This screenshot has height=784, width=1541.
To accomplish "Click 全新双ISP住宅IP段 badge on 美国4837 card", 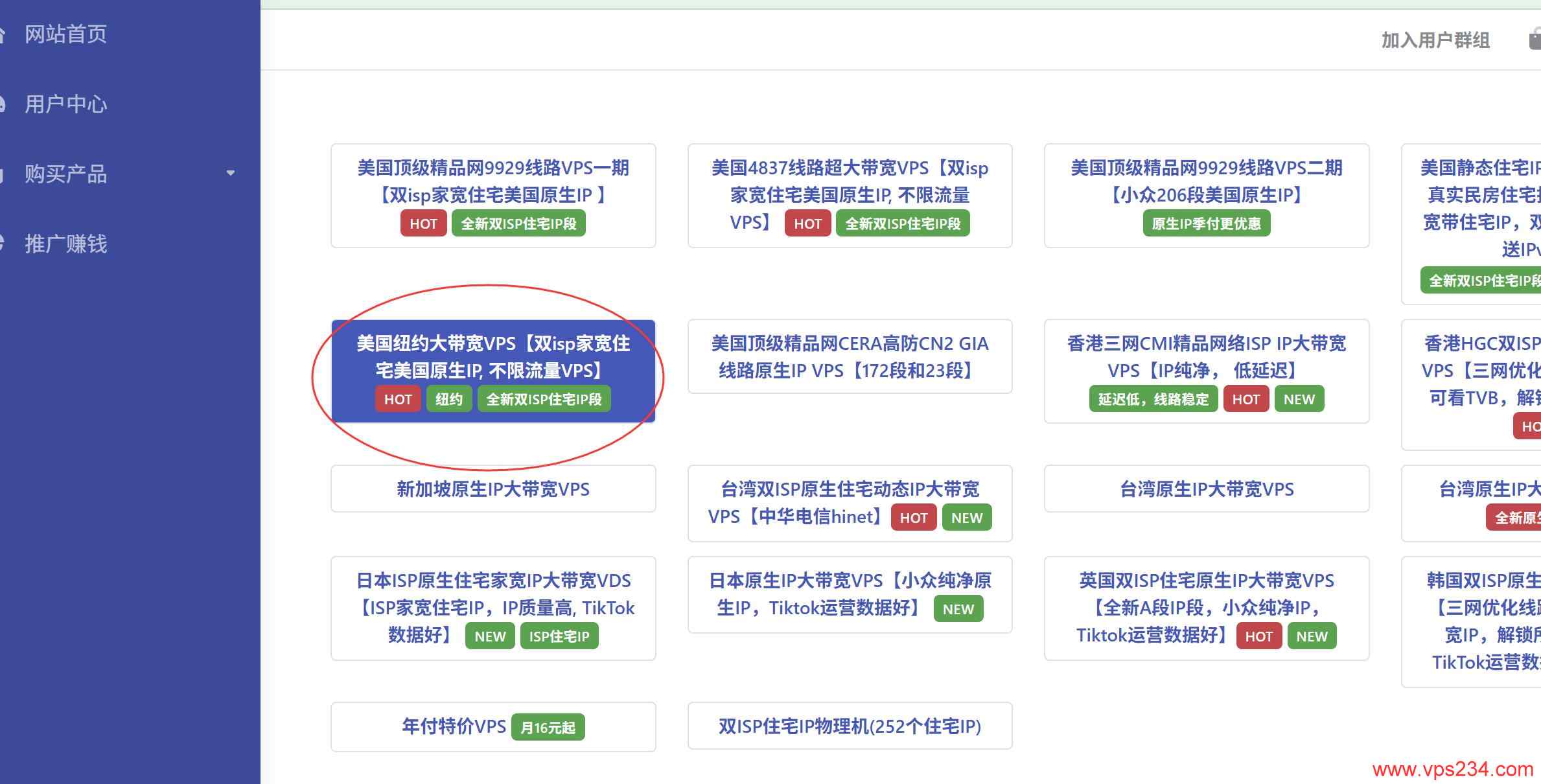I will pos(903,224).
